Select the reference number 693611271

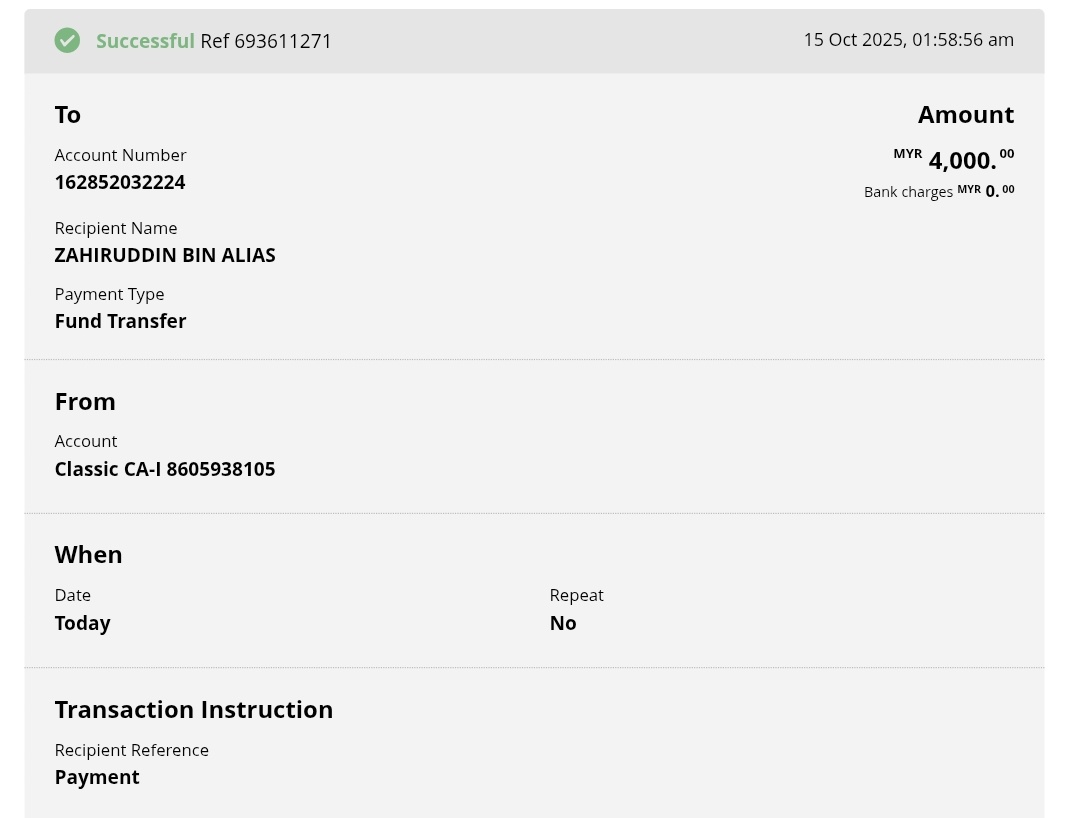click(282, 41)
